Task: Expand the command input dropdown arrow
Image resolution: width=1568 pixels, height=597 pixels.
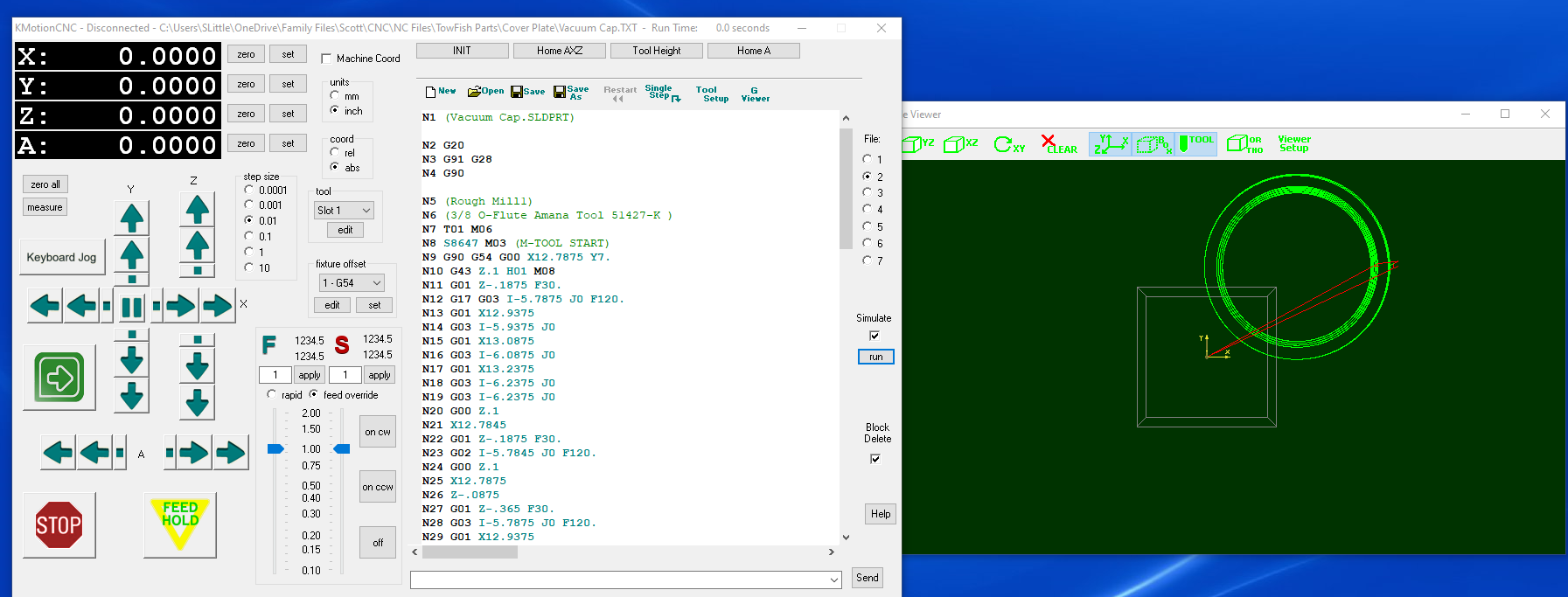Action: (833, 580)
